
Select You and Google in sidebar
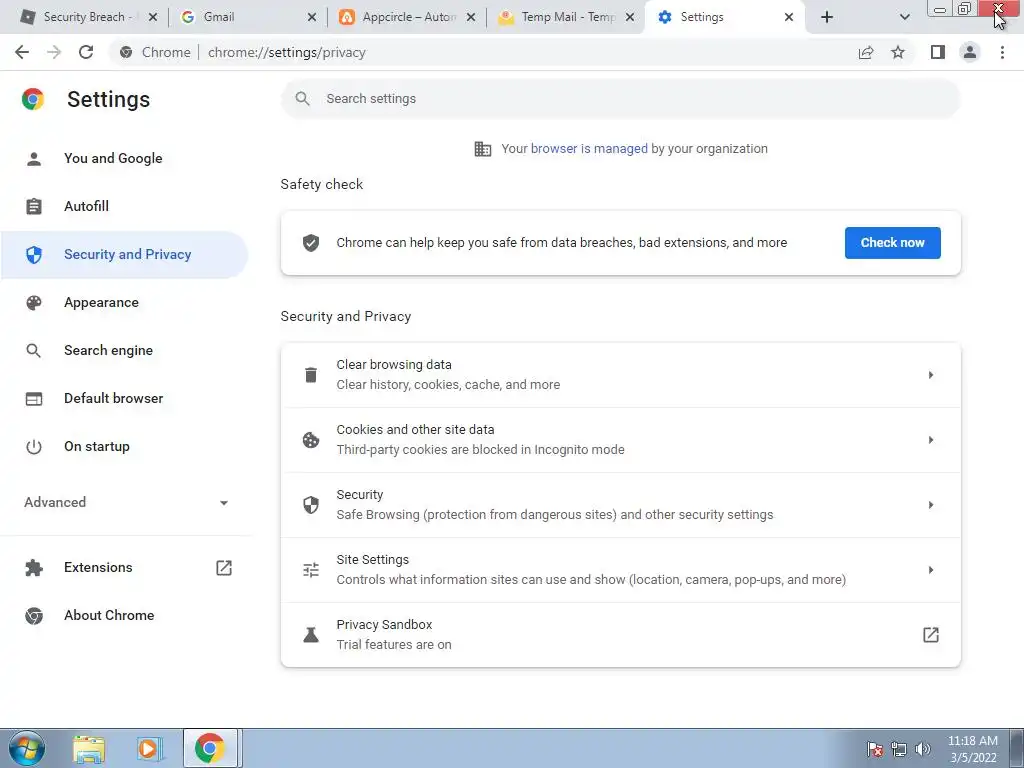click(x=124, y=159)
